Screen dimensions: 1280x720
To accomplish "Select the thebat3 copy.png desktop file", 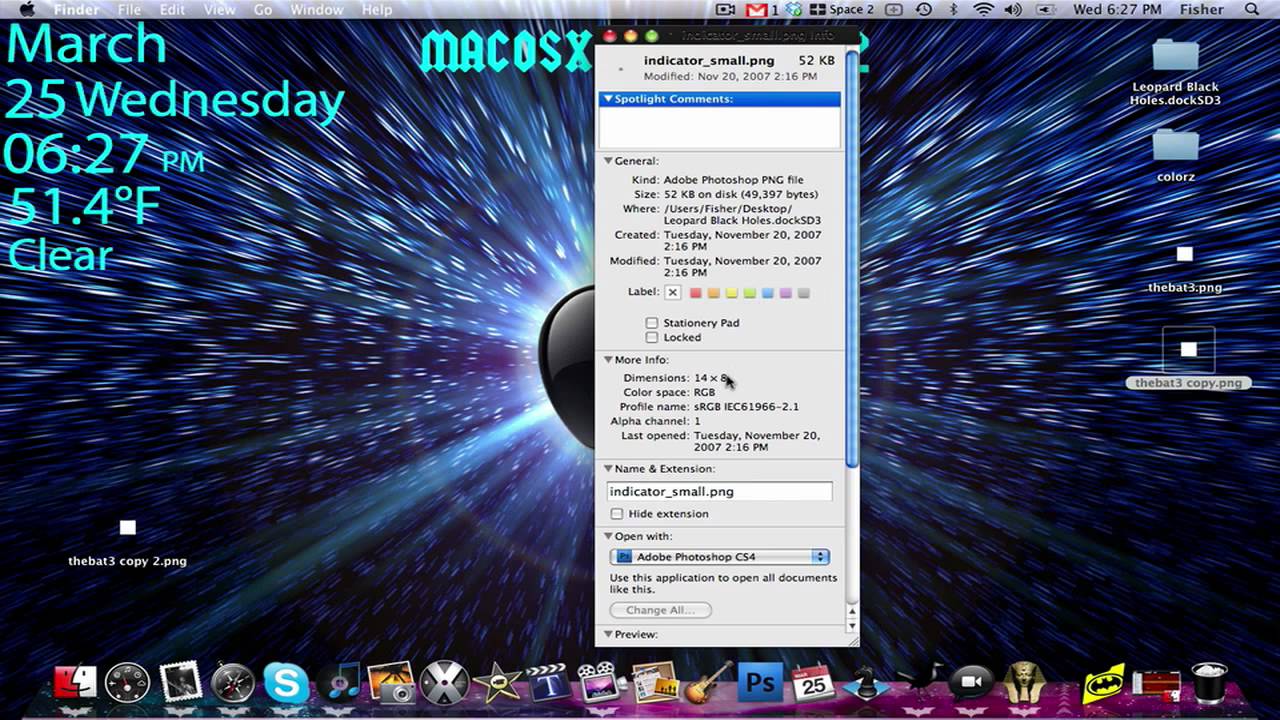I will [1188, 359].
